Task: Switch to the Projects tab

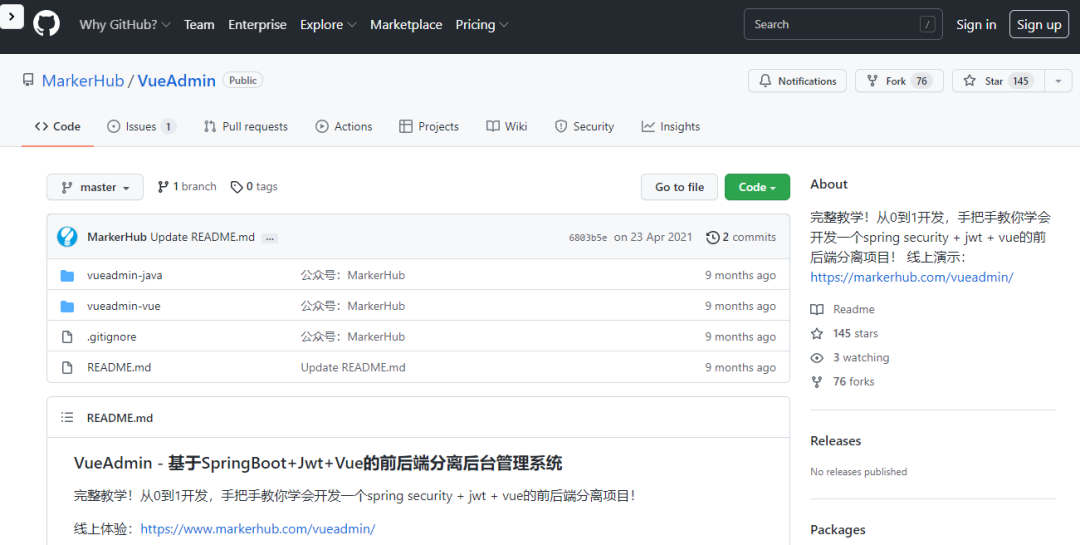Action: click(429, 127)
